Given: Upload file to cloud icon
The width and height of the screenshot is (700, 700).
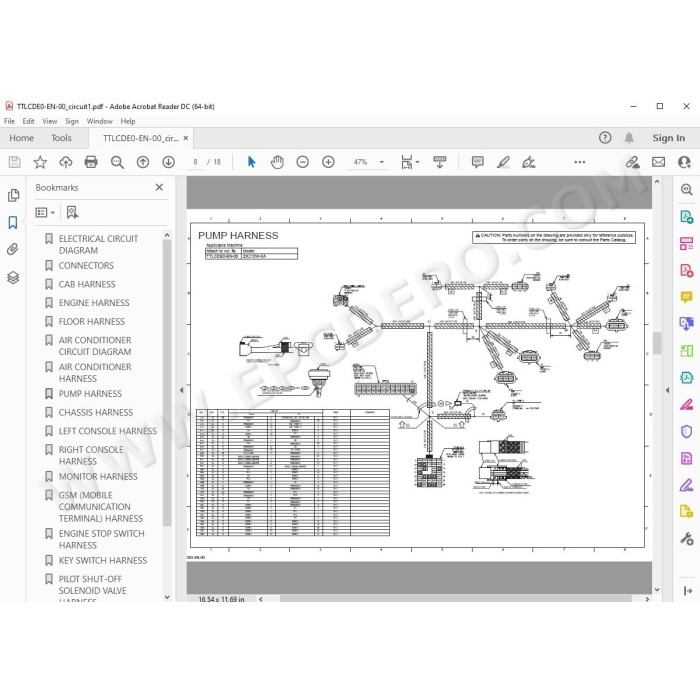Looking at the screenshot, I should (x=66, y=162).
